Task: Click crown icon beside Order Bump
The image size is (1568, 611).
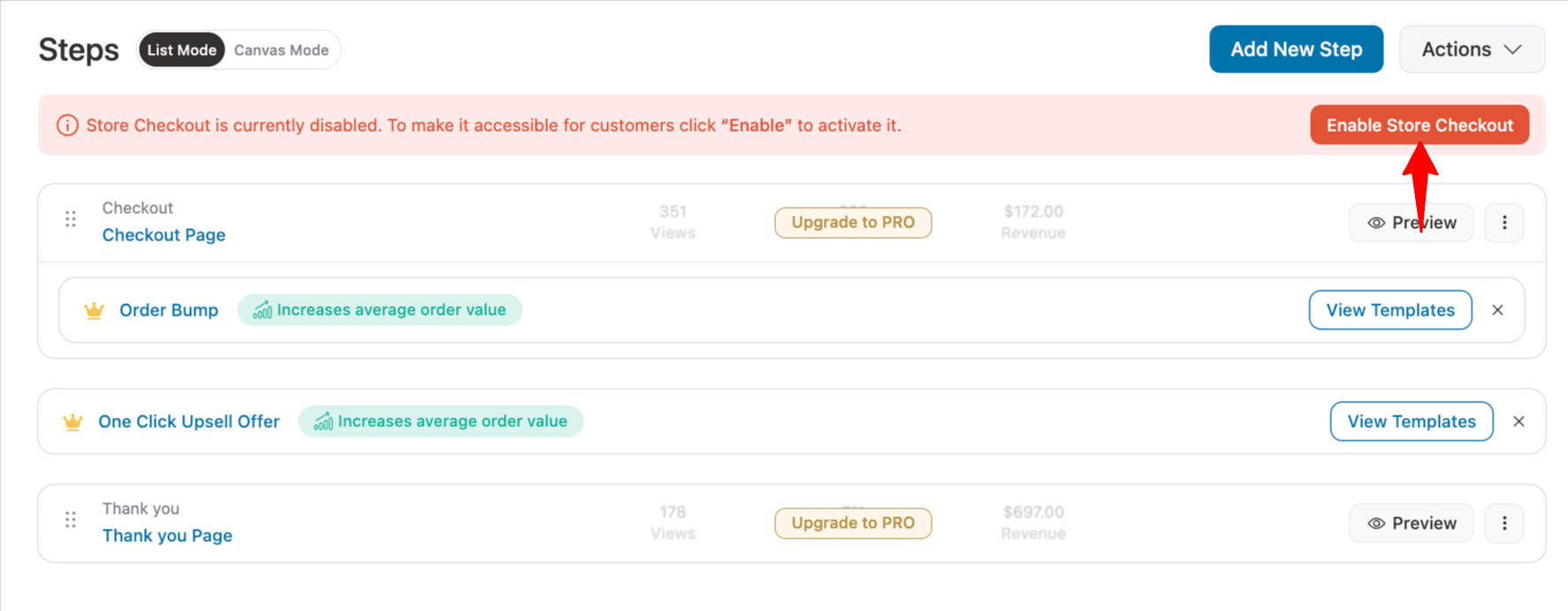Action: click(x=94, y=310)
